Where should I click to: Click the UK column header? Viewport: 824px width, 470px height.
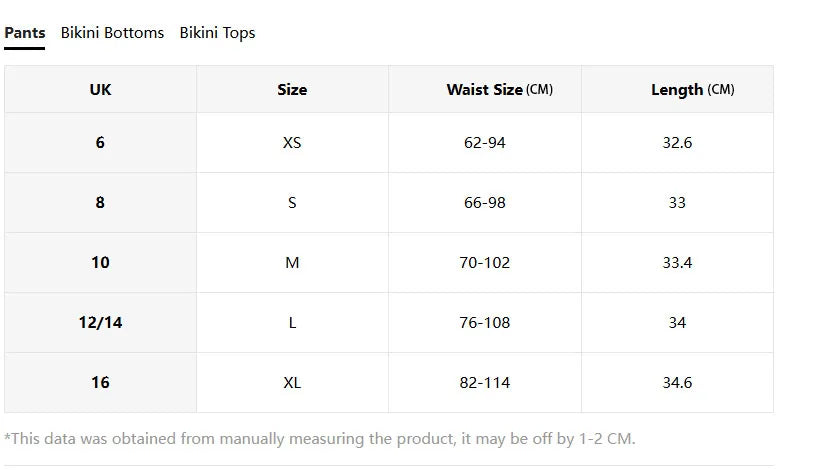100,89
